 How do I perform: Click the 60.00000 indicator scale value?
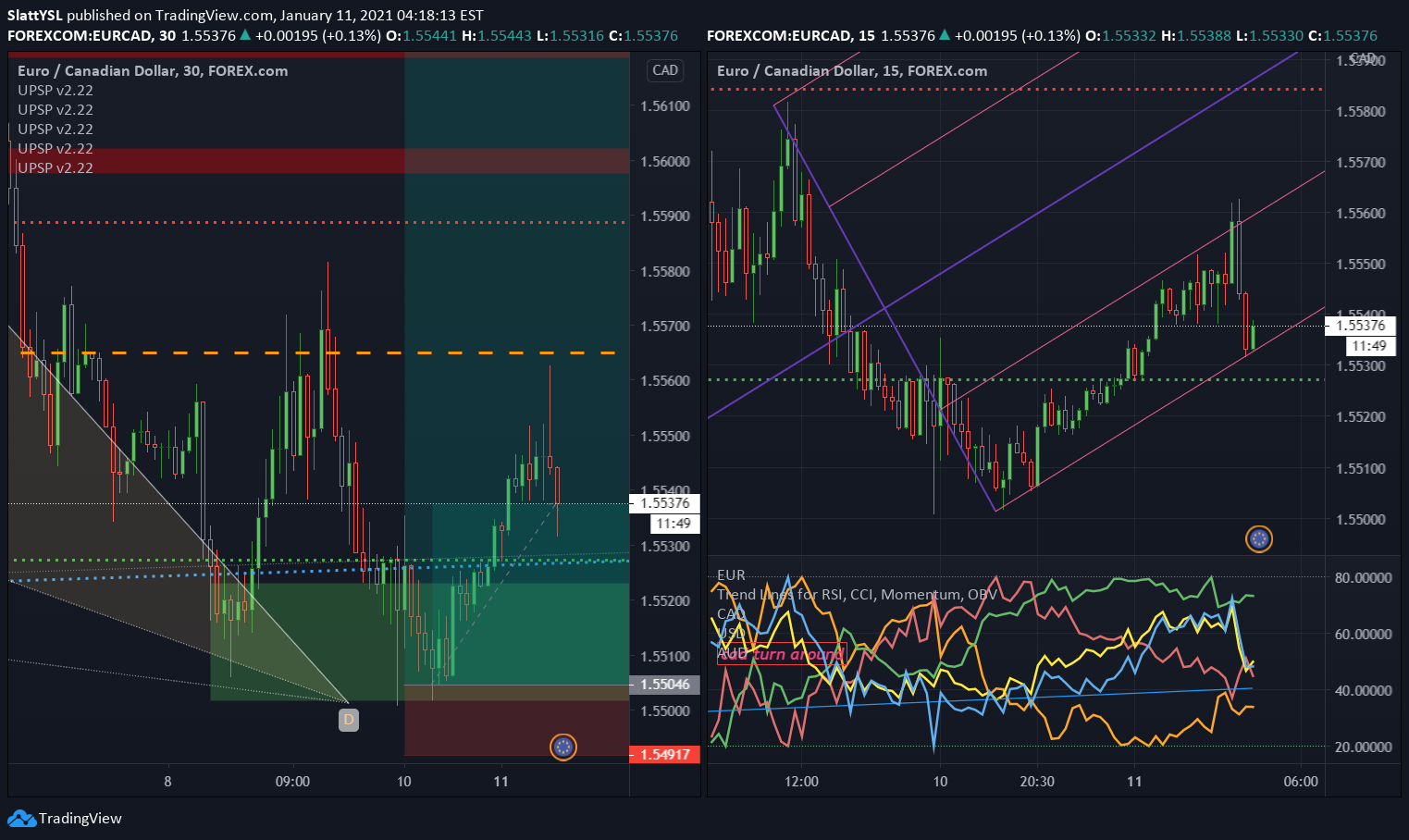[1363, 635]
